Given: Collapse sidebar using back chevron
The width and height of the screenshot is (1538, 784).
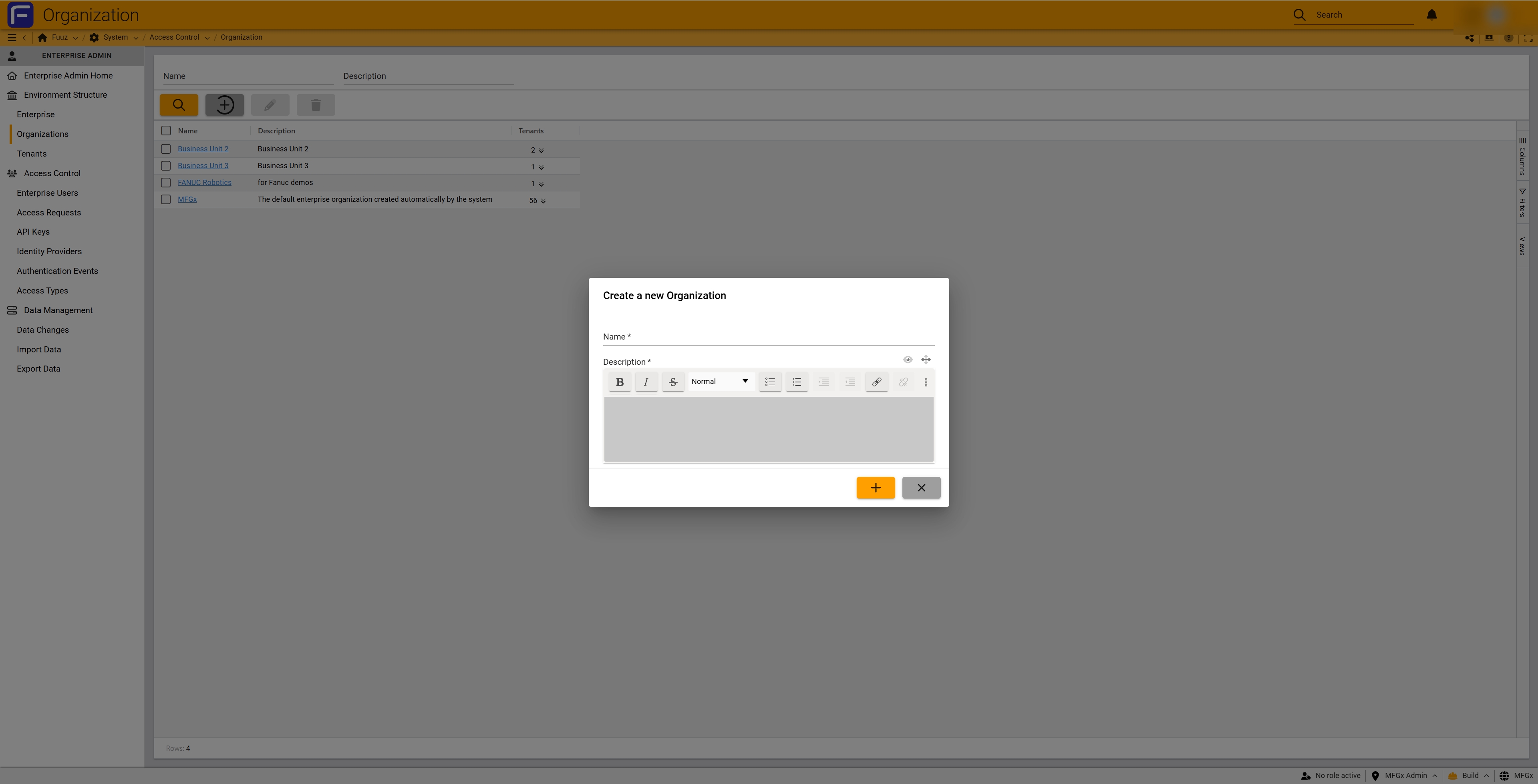Looking at the screenshot, I should (24, 38).
